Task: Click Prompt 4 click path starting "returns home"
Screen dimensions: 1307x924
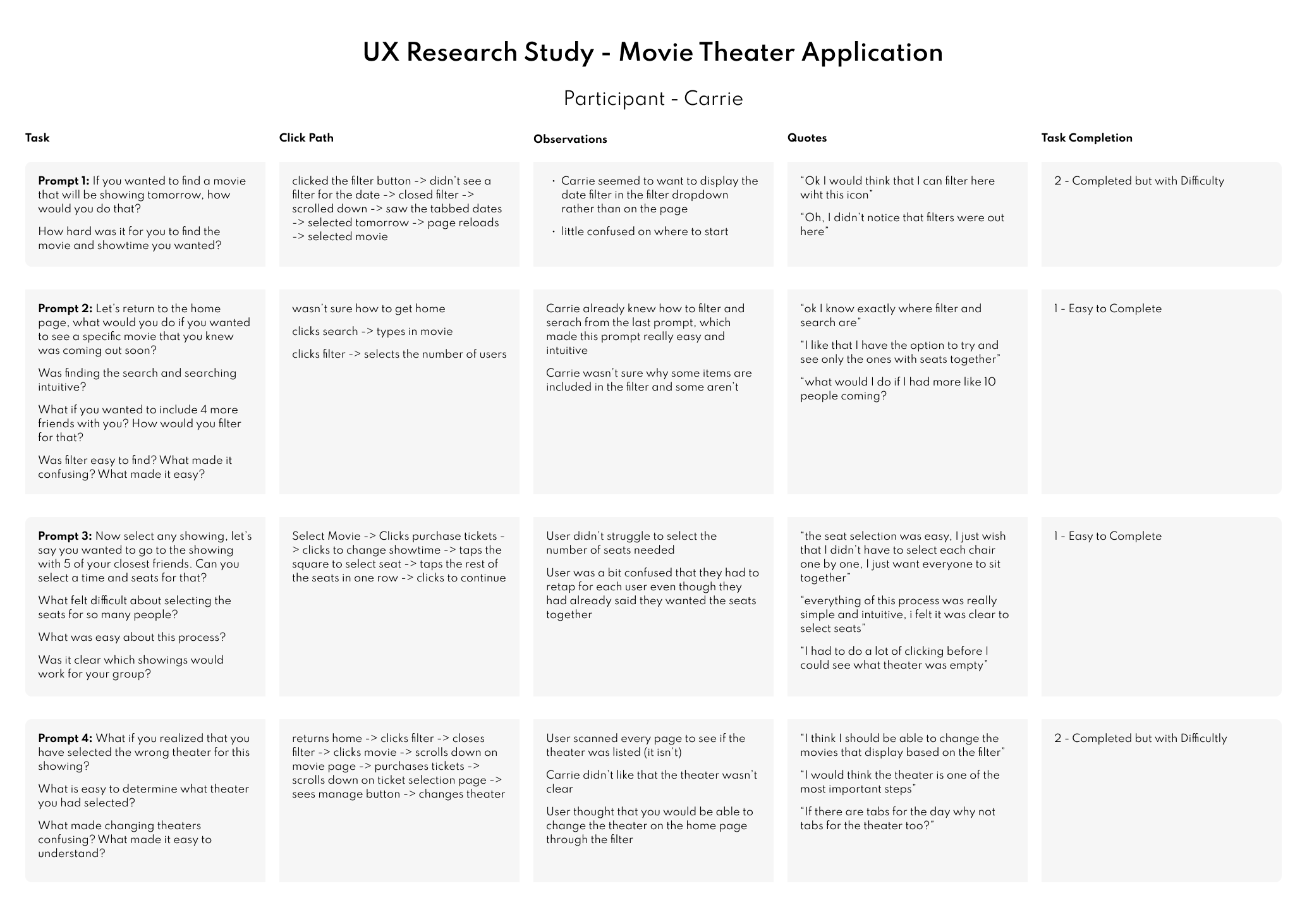Action: click(398, 766)
